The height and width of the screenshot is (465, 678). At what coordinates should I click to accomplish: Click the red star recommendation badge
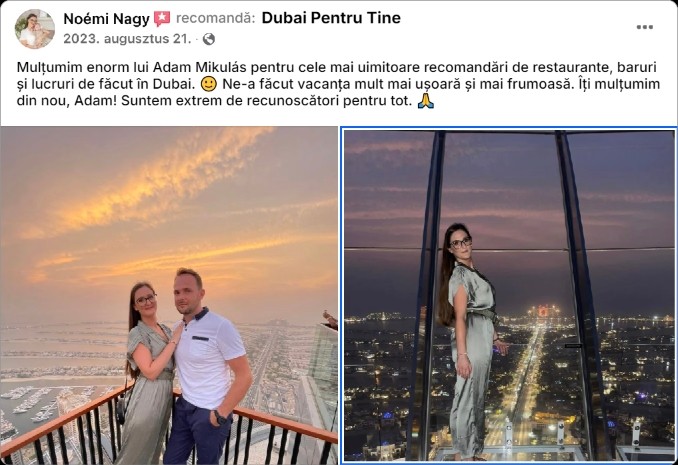(162, 19)
